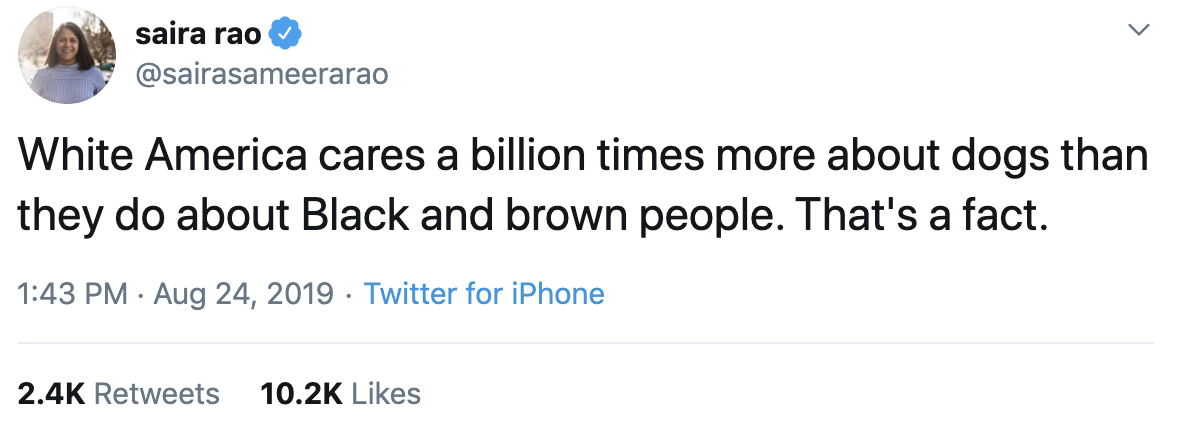
Task: Click the "2.4K" retweet count number
Action: (51, 393)
